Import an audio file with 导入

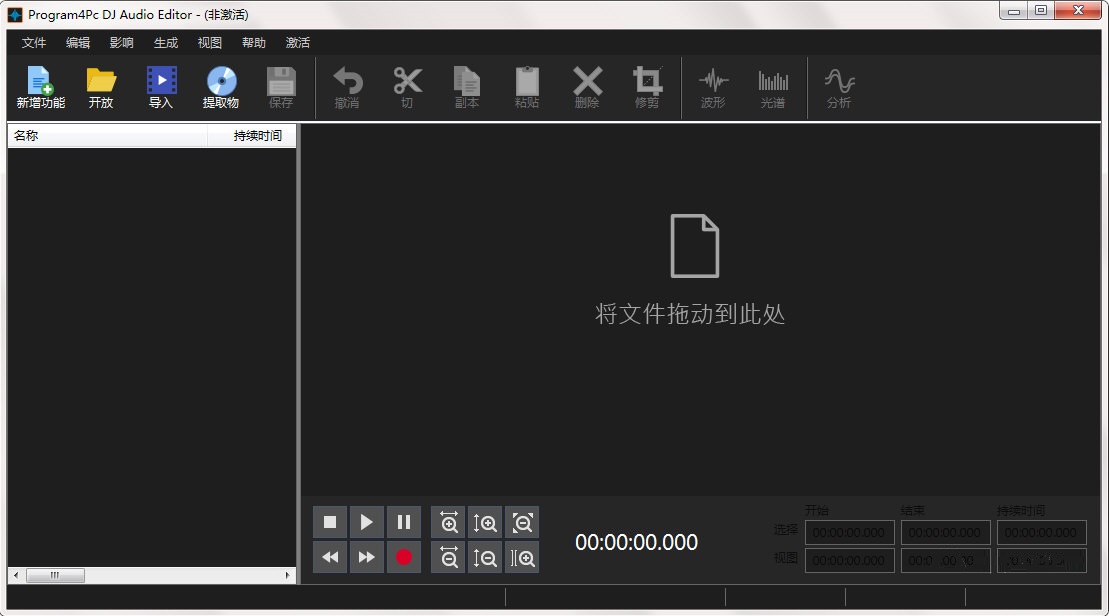click(x=161, y=87)
